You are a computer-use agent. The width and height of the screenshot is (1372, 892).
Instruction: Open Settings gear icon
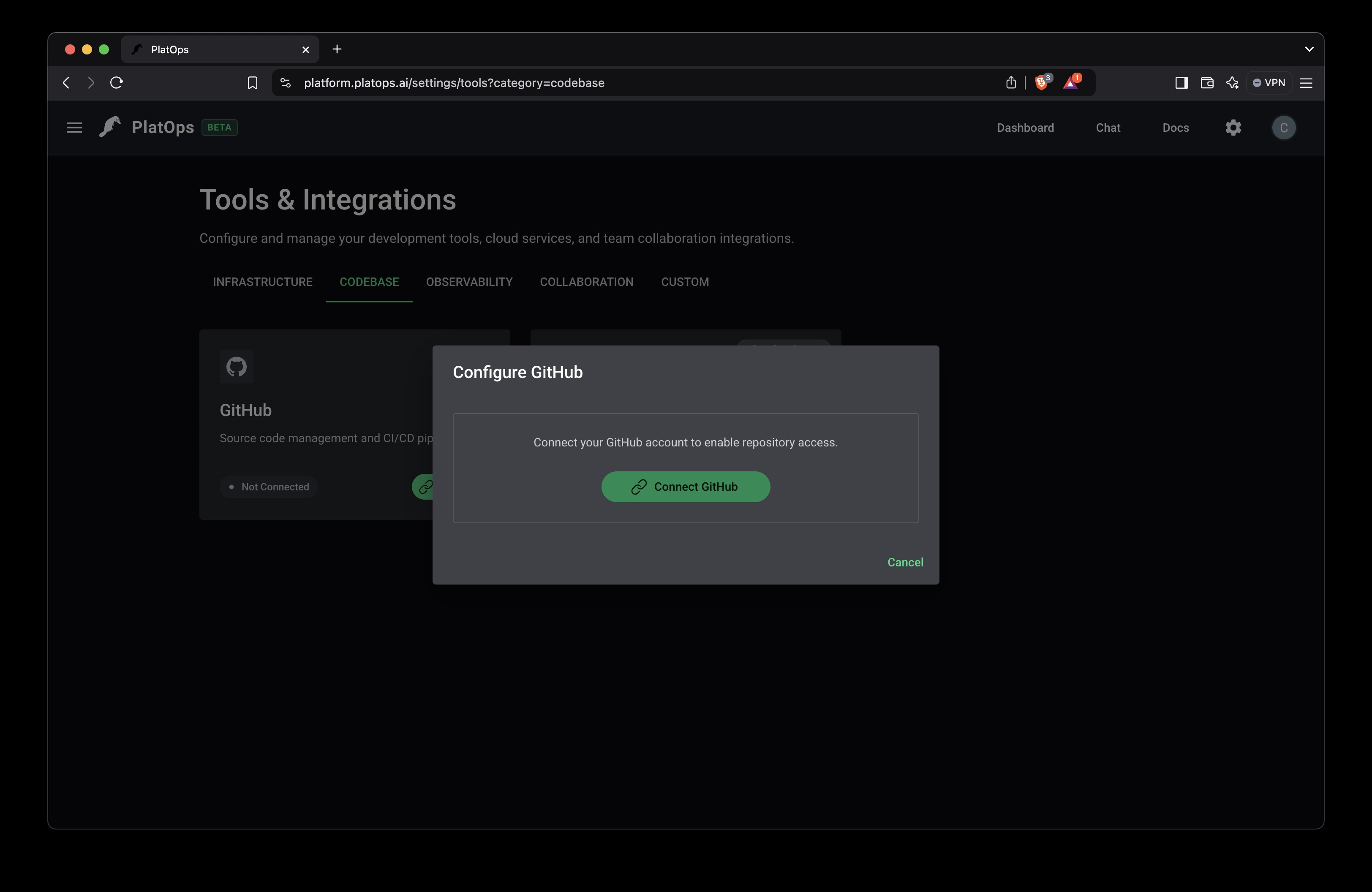tap(1233, 128)
